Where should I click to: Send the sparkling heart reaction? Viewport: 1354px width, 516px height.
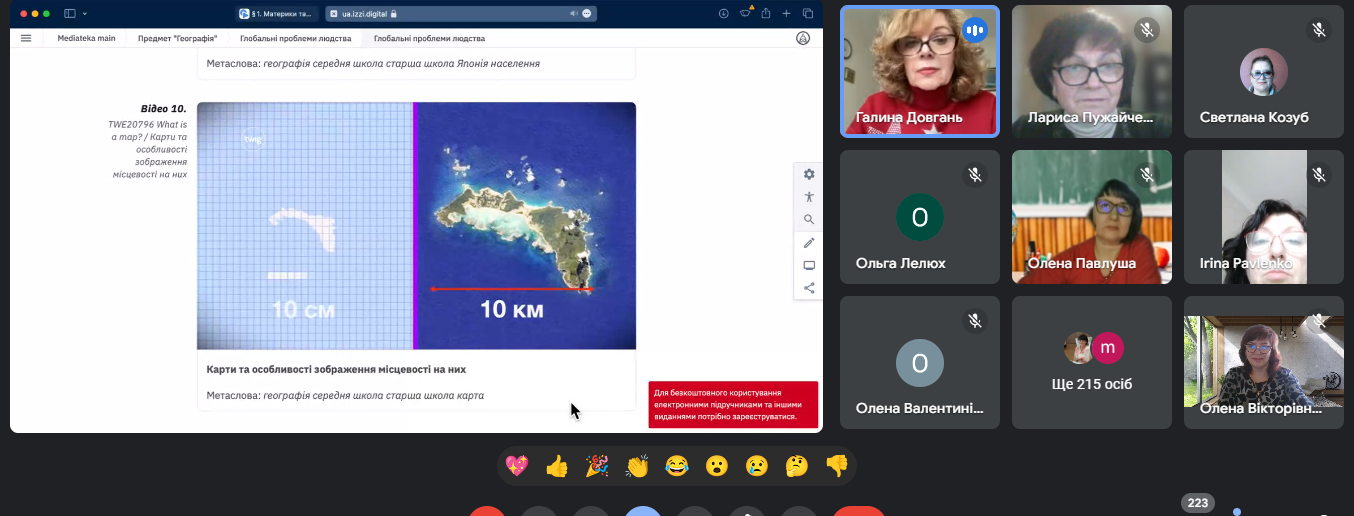point(516,465)
